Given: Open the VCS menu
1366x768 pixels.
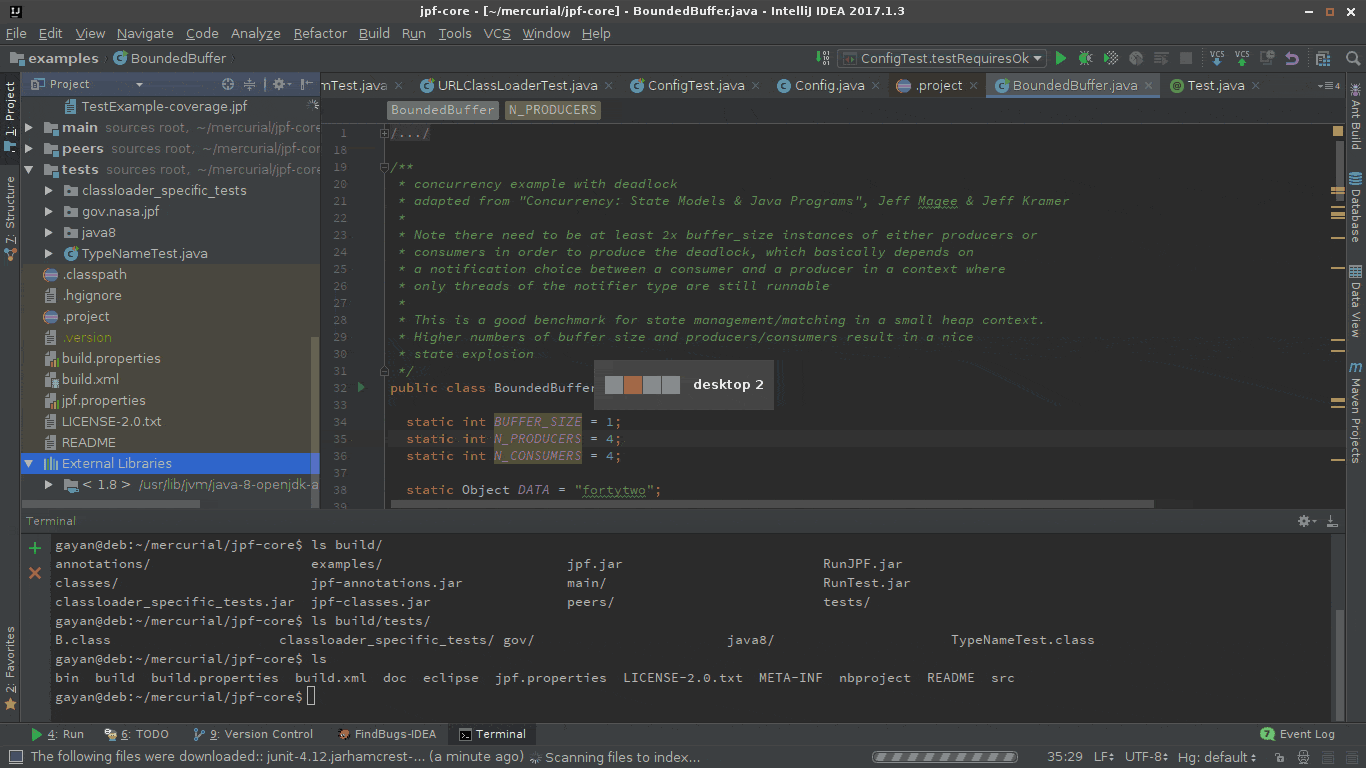Looking at the screenshot, I should click(497, 33).
